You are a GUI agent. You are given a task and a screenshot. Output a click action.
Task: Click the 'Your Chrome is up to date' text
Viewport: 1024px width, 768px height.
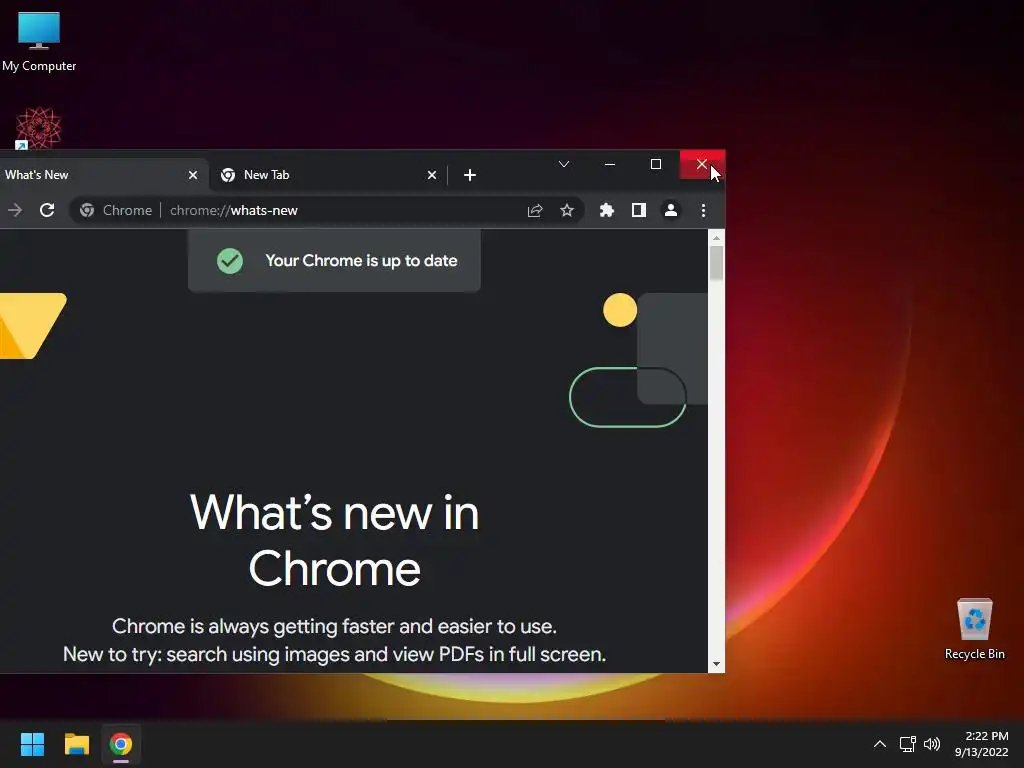(x=361, y=261)
